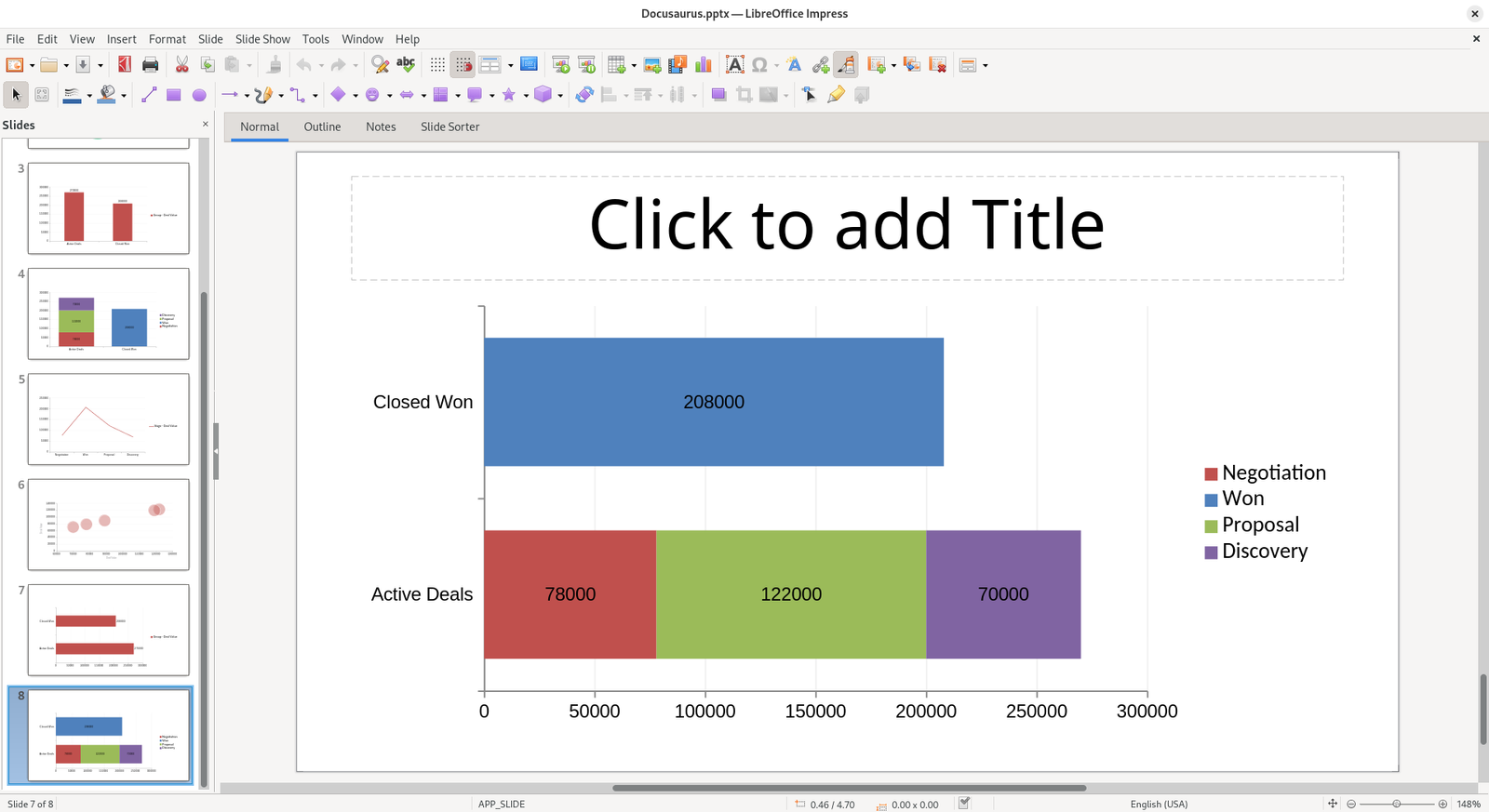Toggle point edit mode
Screen dimensions: 1489x812
[x=809, y=94]
